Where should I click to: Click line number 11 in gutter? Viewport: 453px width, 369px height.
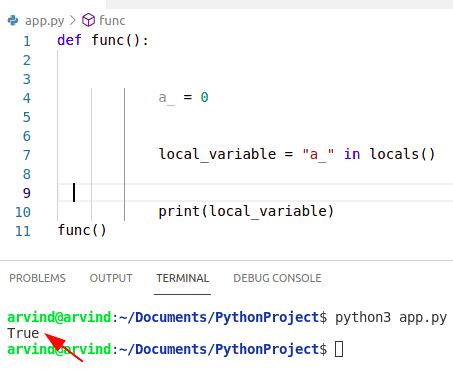[23, 231]
